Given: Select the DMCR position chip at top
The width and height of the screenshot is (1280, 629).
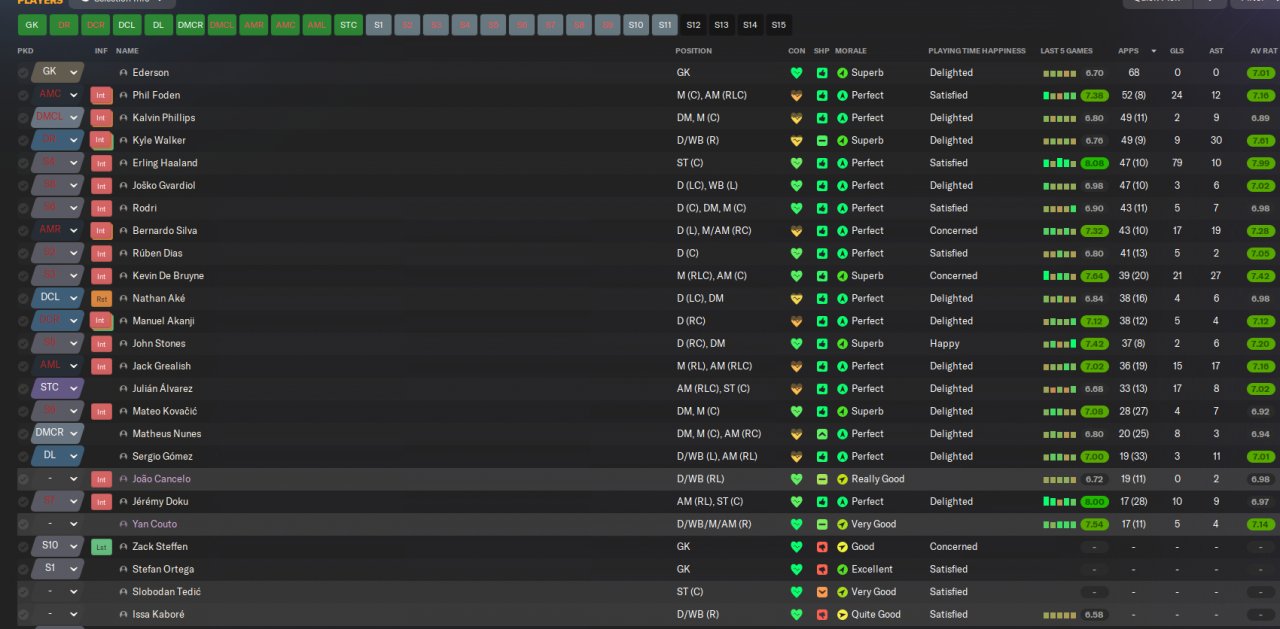Looking at the screenshot, I should (190, 25).
